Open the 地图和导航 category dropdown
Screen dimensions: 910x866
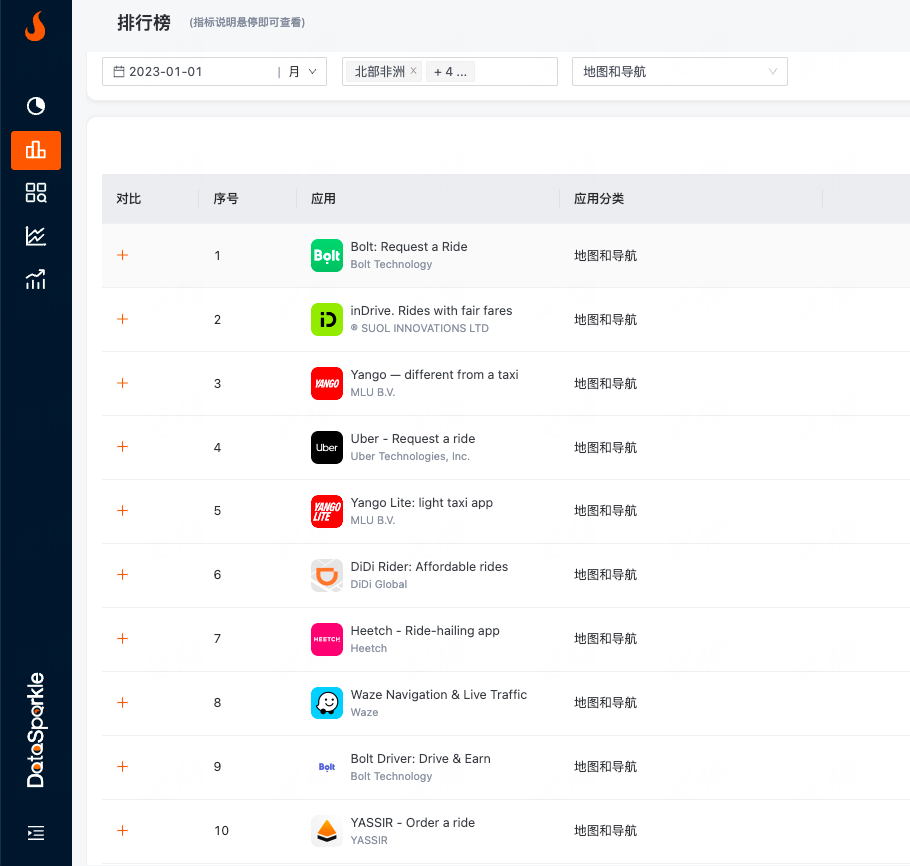coord(679,72)
